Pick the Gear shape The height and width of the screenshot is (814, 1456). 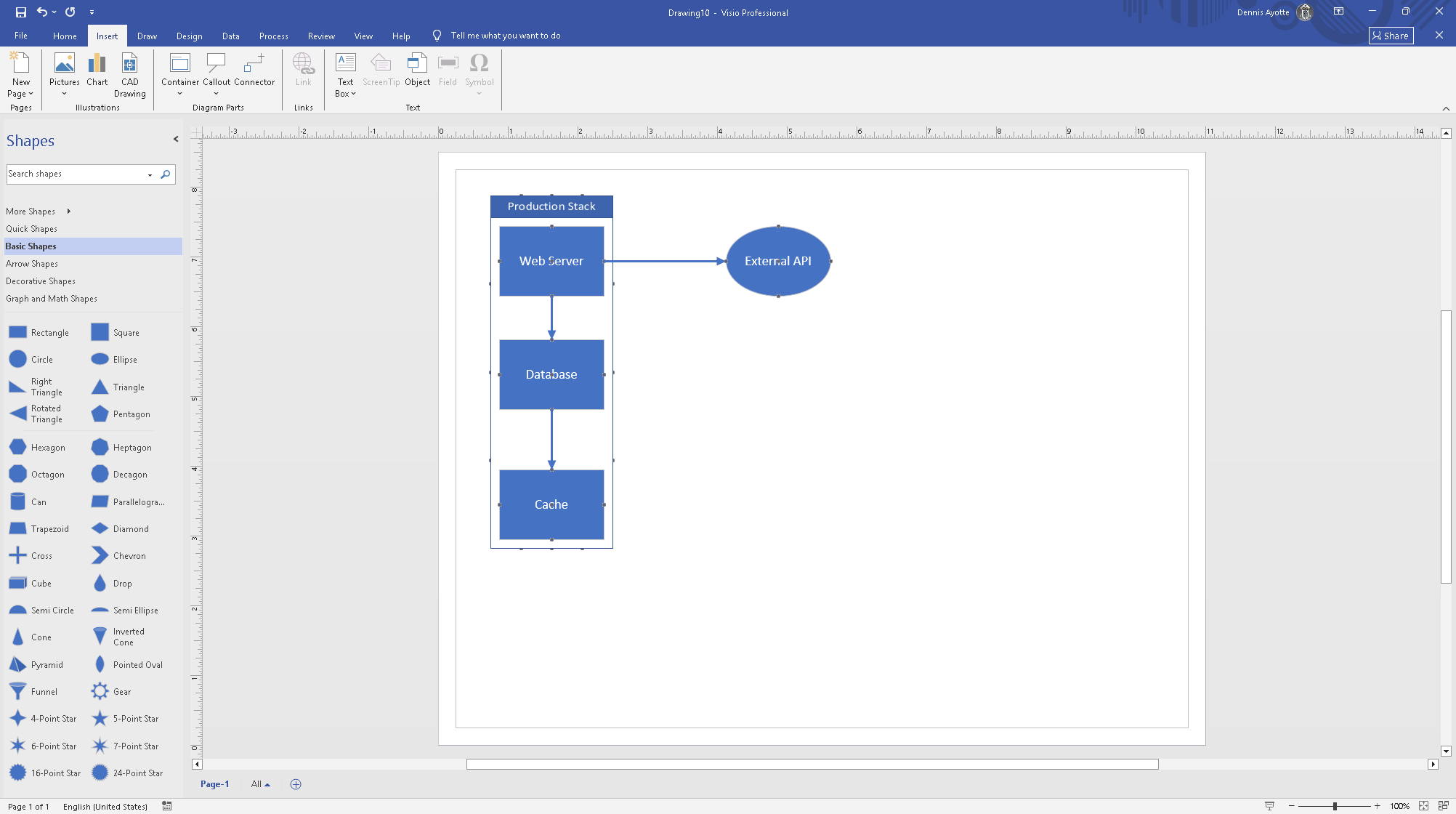(112, 692)
